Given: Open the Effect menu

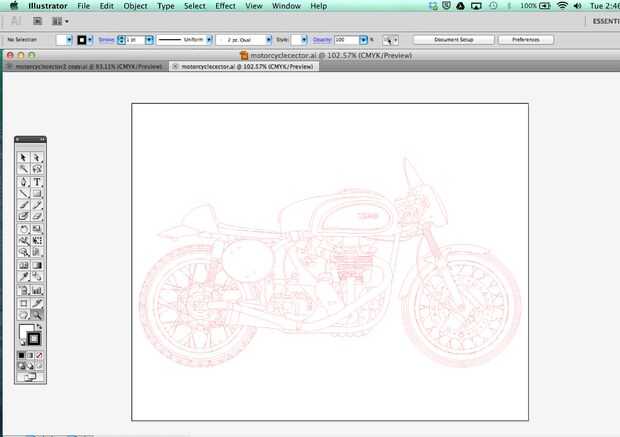Looking at the screenshot, I should click(225, 6).
